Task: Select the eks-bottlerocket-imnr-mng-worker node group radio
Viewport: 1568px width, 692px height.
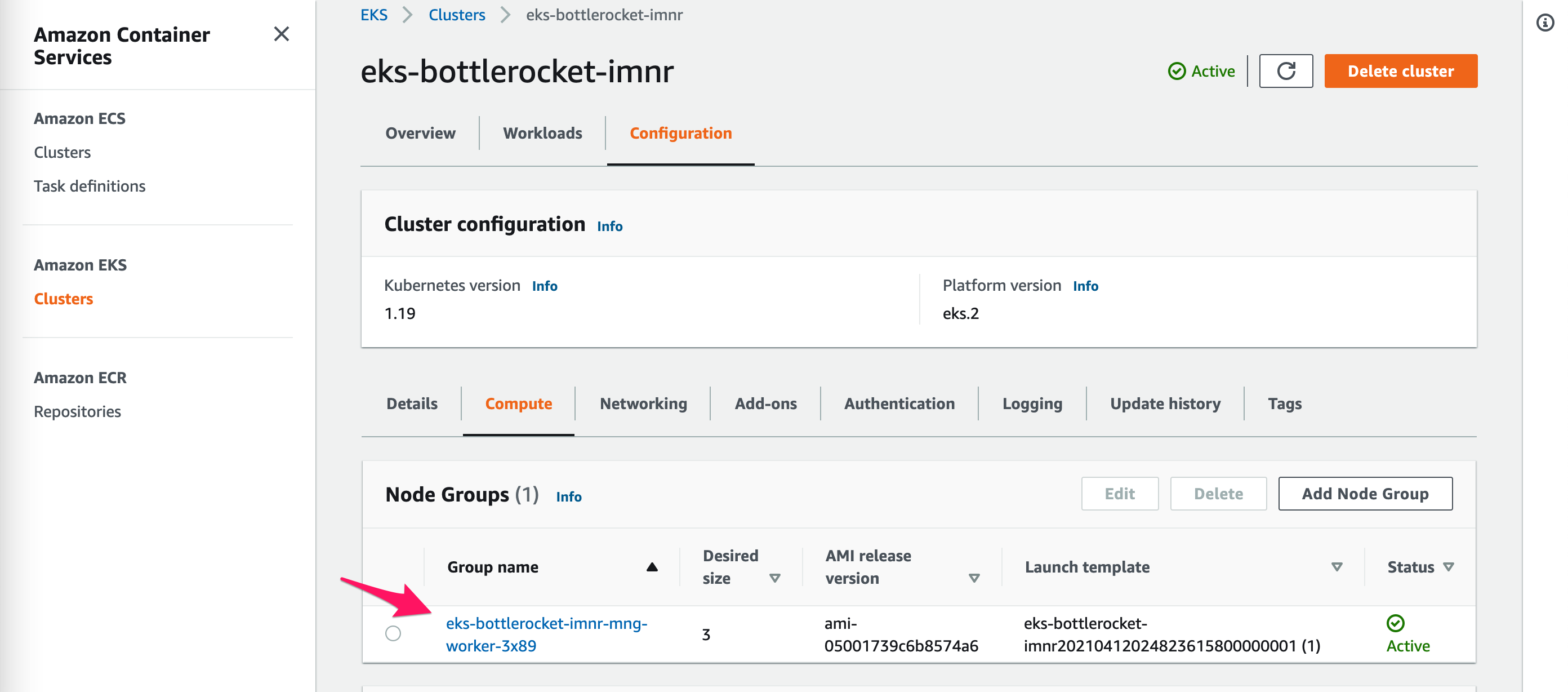Action: (393, 633)
